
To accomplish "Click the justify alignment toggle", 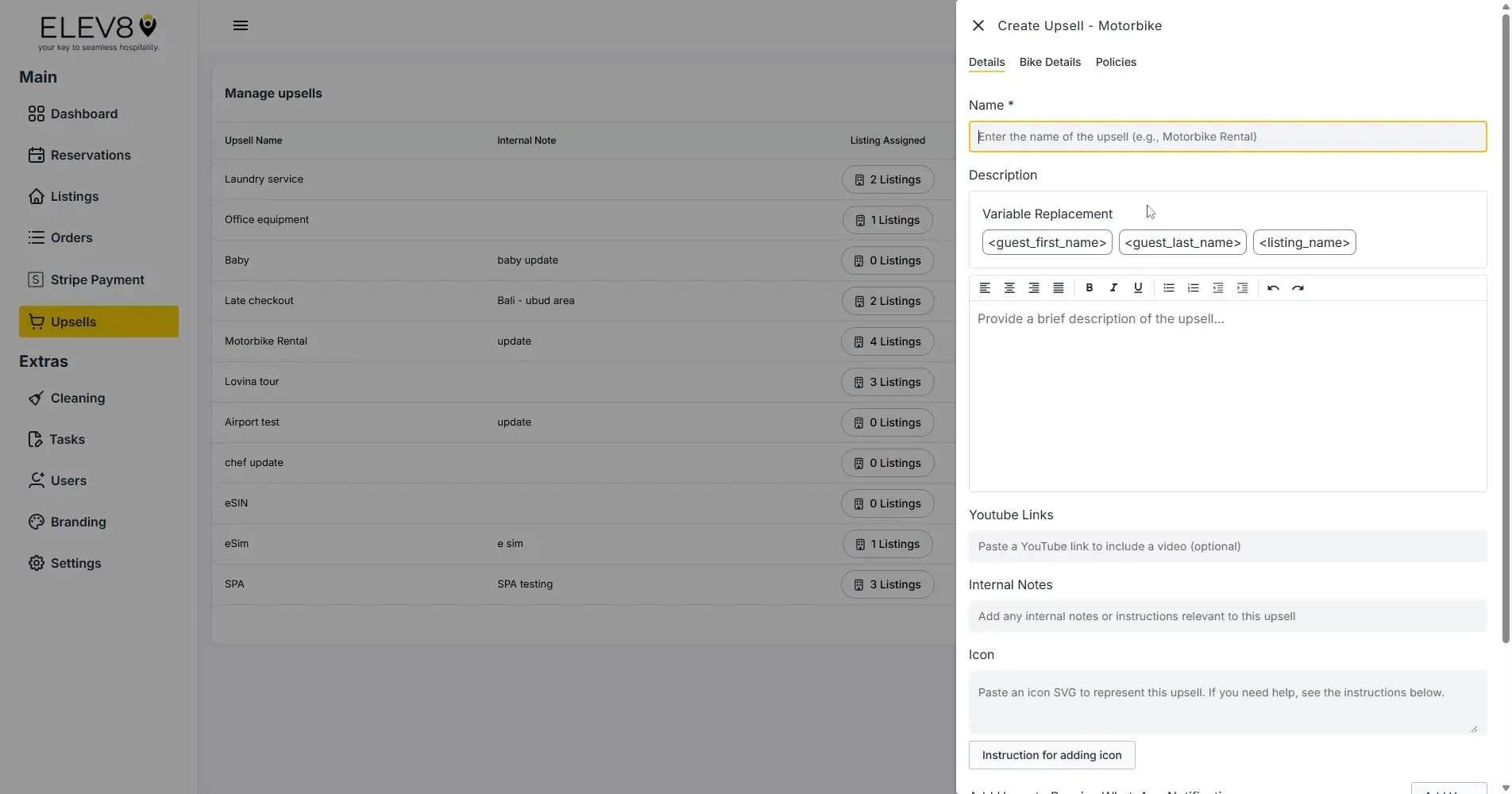I will tap(1058, 287).
